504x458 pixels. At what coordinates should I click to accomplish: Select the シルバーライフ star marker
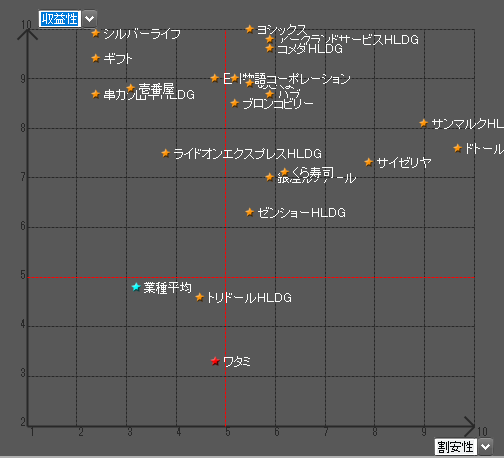coord(96,33)
